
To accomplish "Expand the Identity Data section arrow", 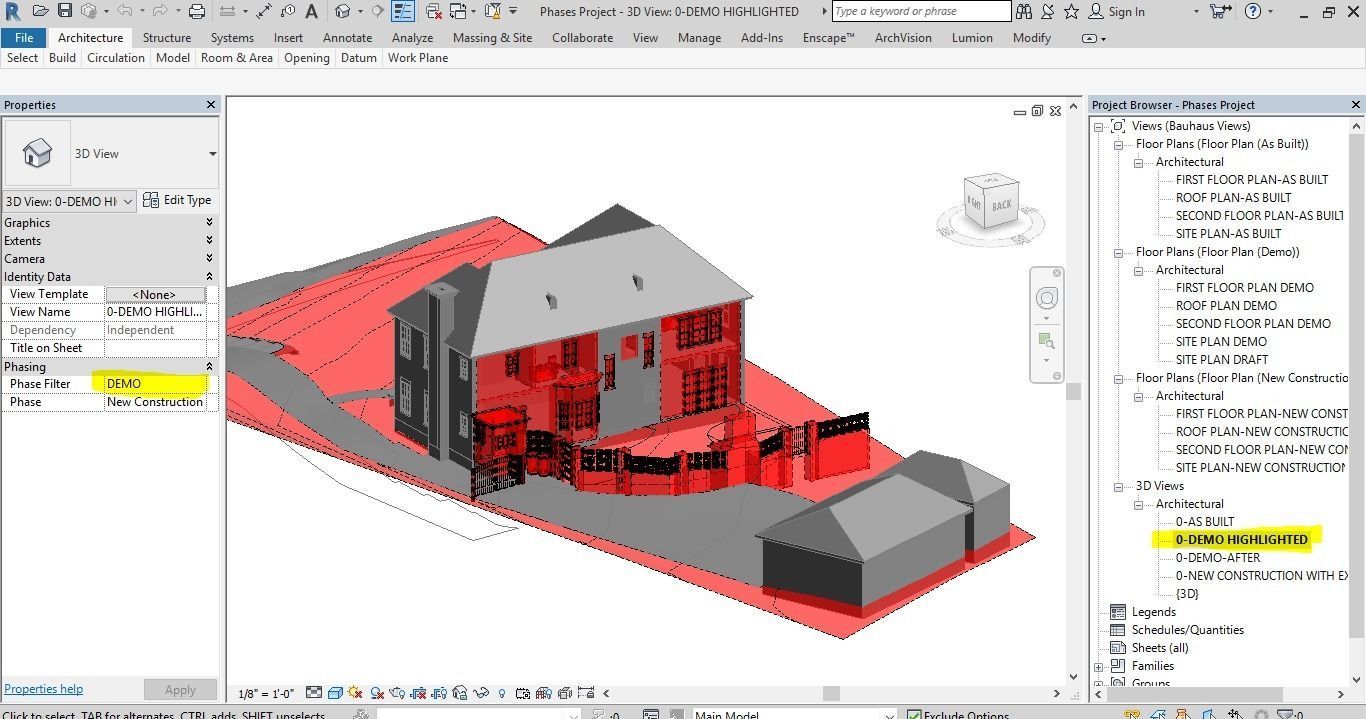I will tap(209, 276).
